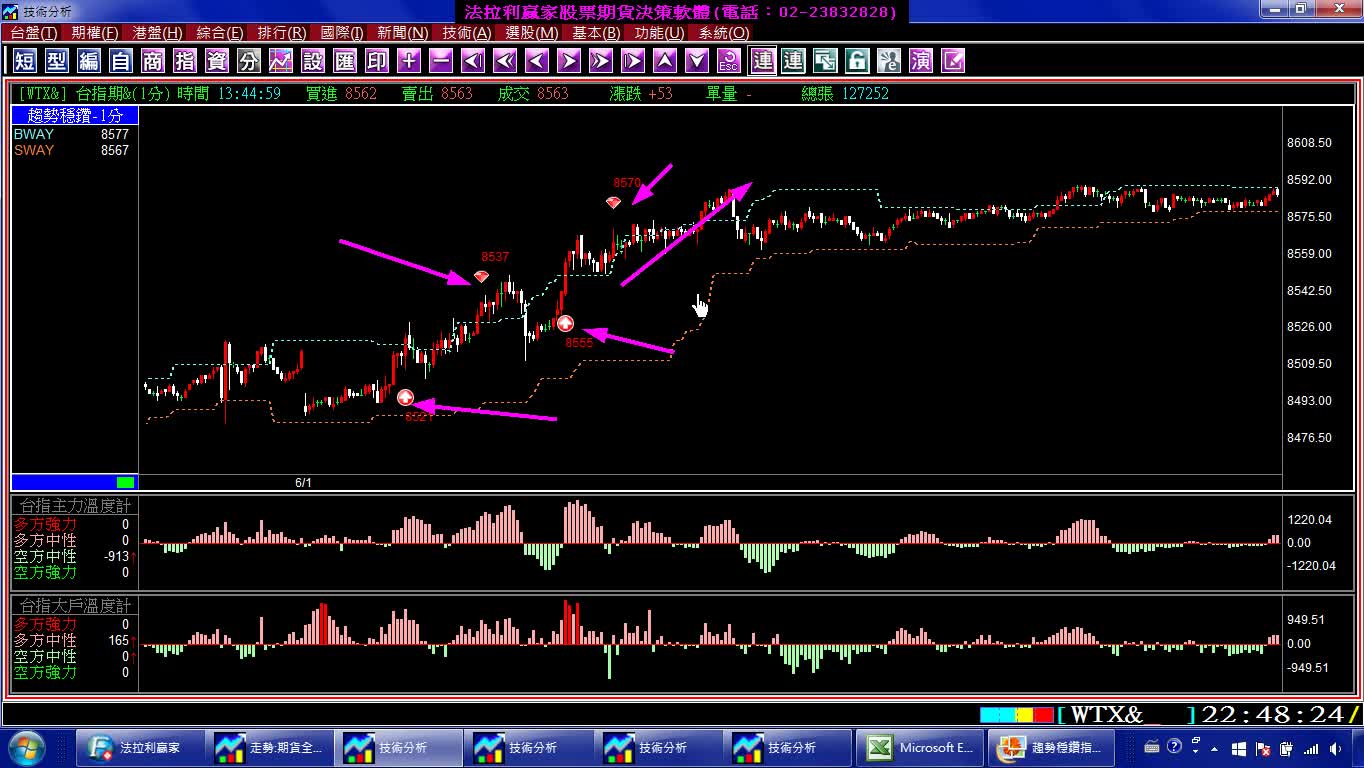The width and height of the screenshot is (1364, 768).
Task: Click the down arrow toolbar icon
Action: click(x=697, y=61)
